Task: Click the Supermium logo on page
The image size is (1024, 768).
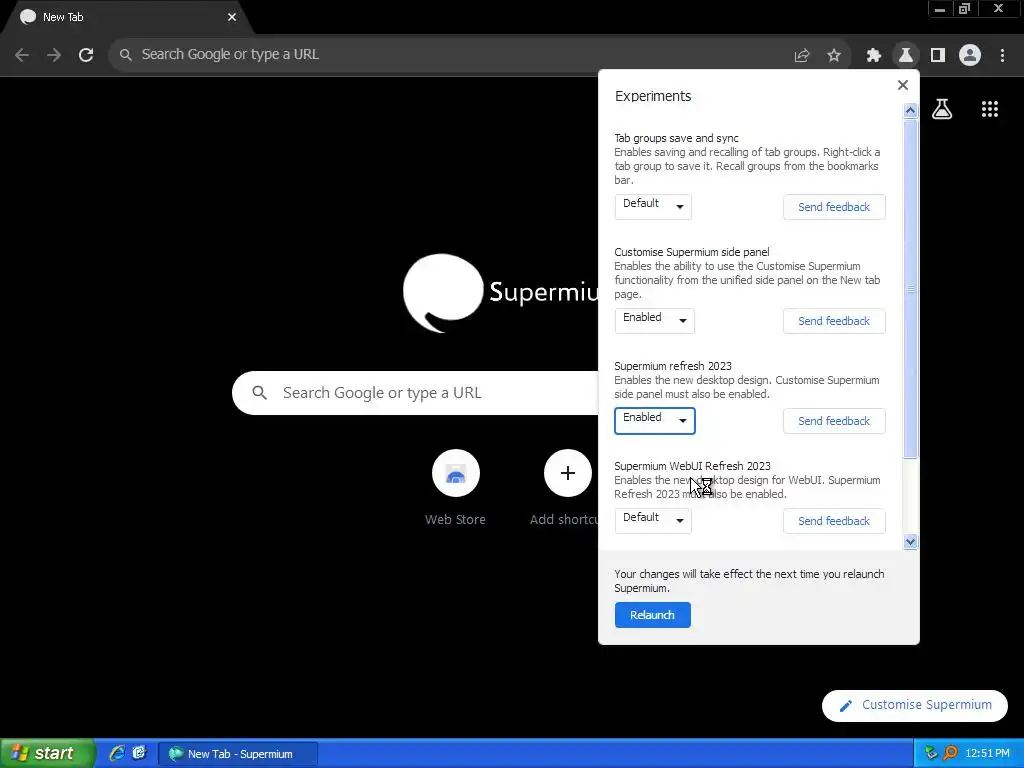Action: (x=500, y=292)
